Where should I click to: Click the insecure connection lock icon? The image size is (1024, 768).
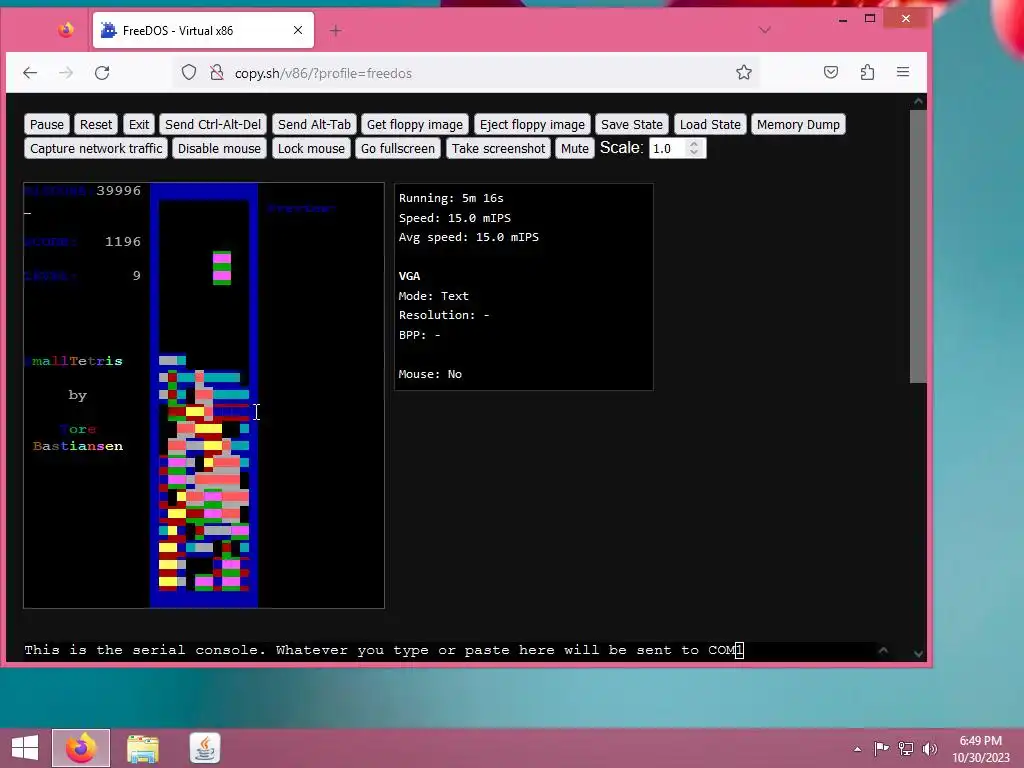coord(217,72)
